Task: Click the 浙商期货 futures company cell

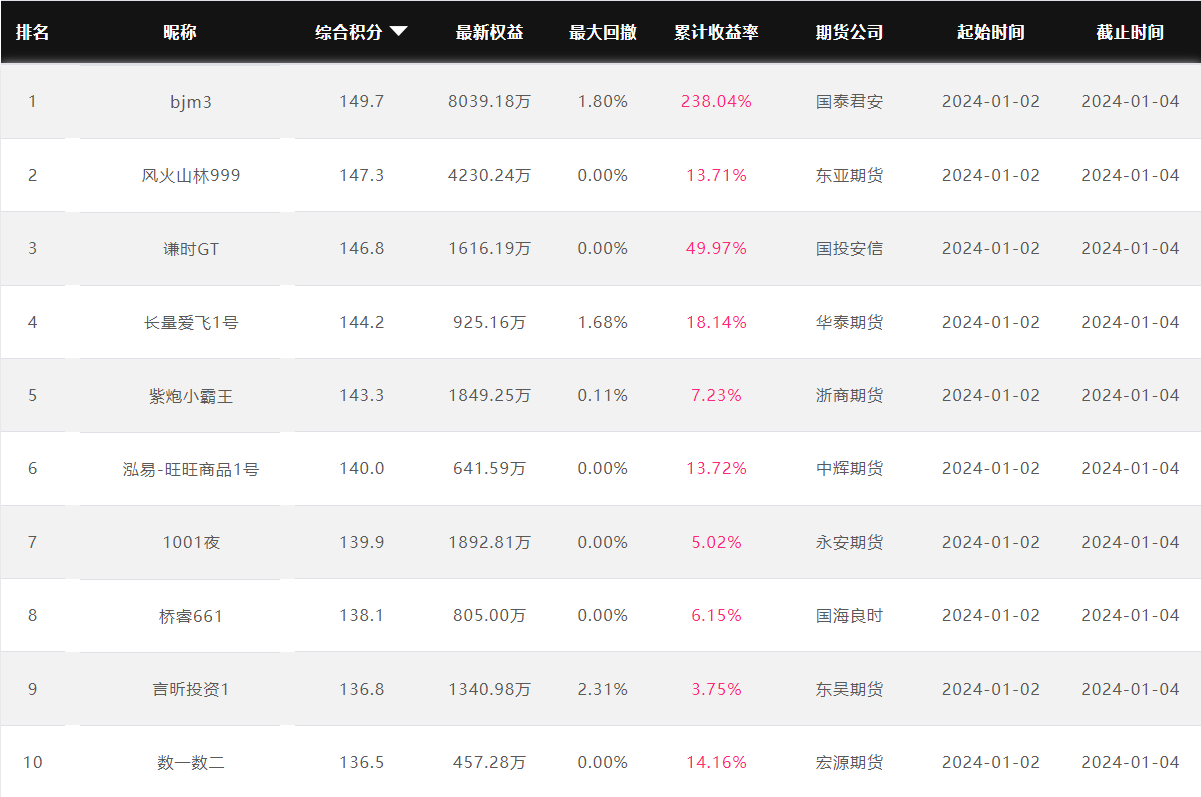Action: (x=850, y=395)
